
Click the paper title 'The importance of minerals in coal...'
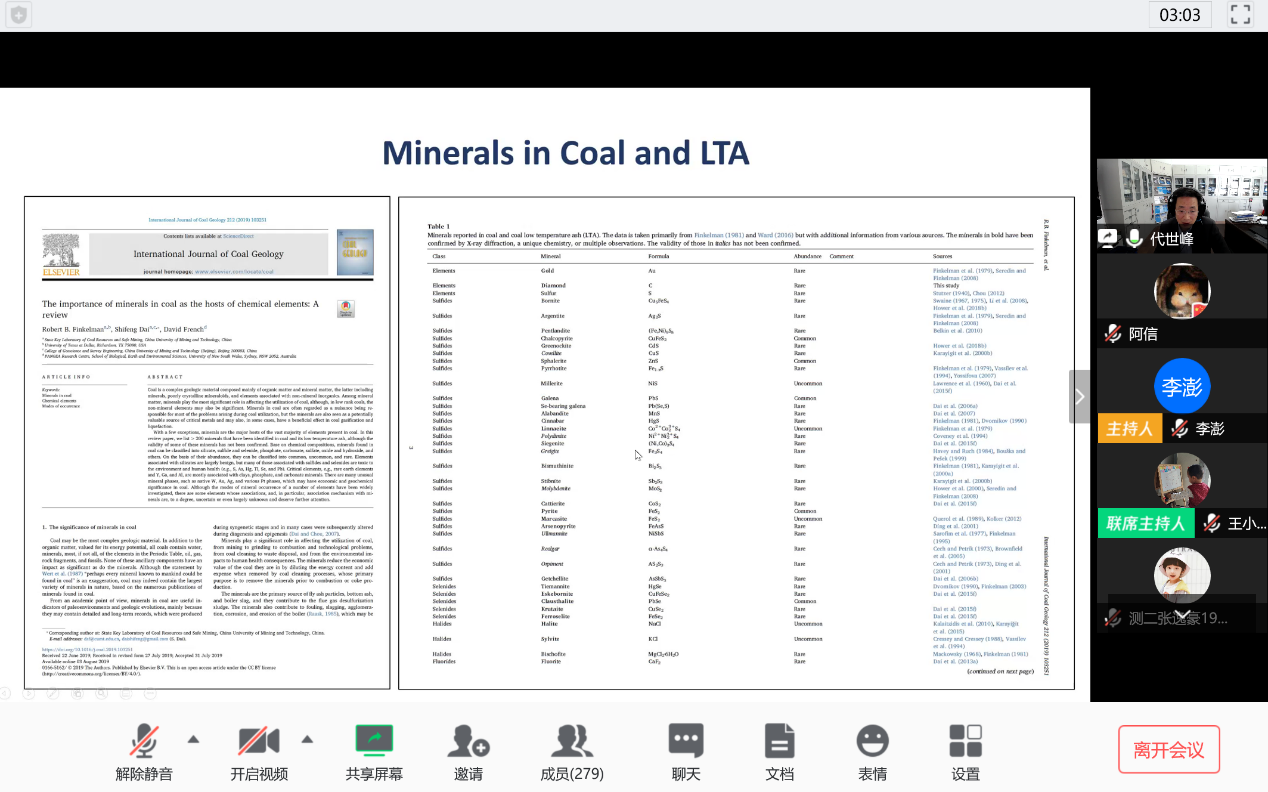point(180,309)
